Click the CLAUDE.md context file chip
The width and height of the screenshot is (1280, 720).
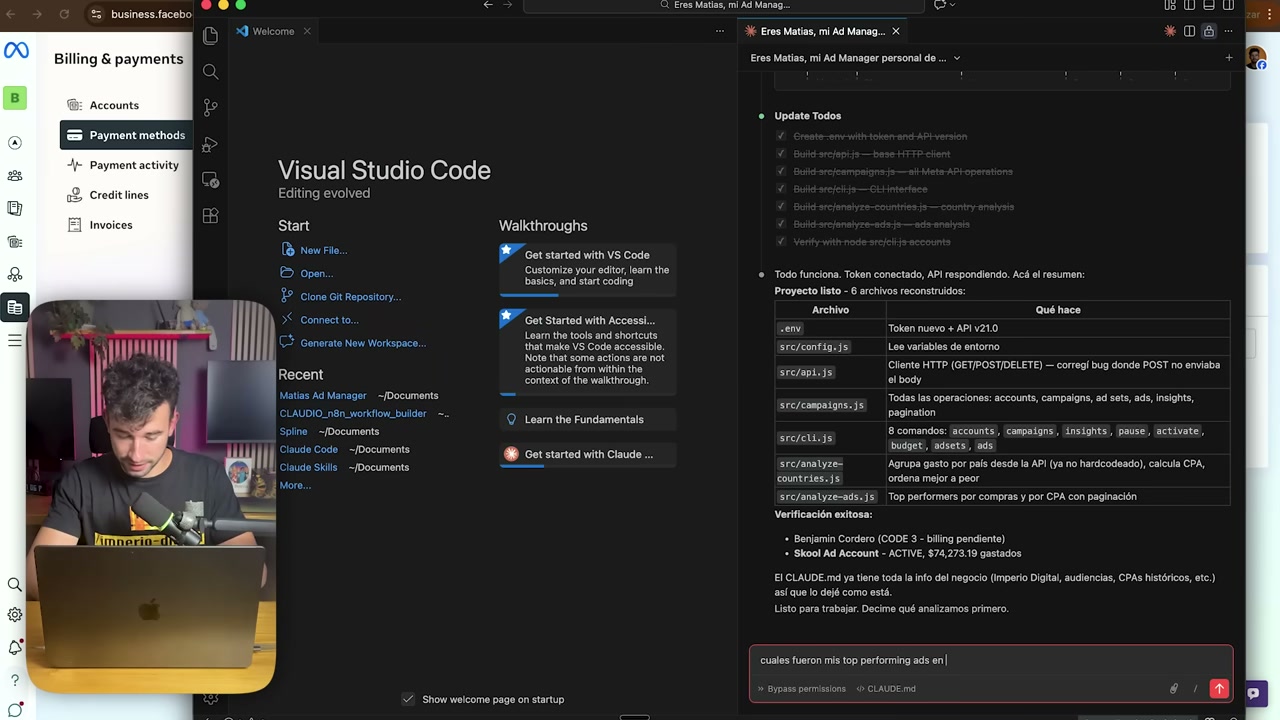[x=886, y=688]
